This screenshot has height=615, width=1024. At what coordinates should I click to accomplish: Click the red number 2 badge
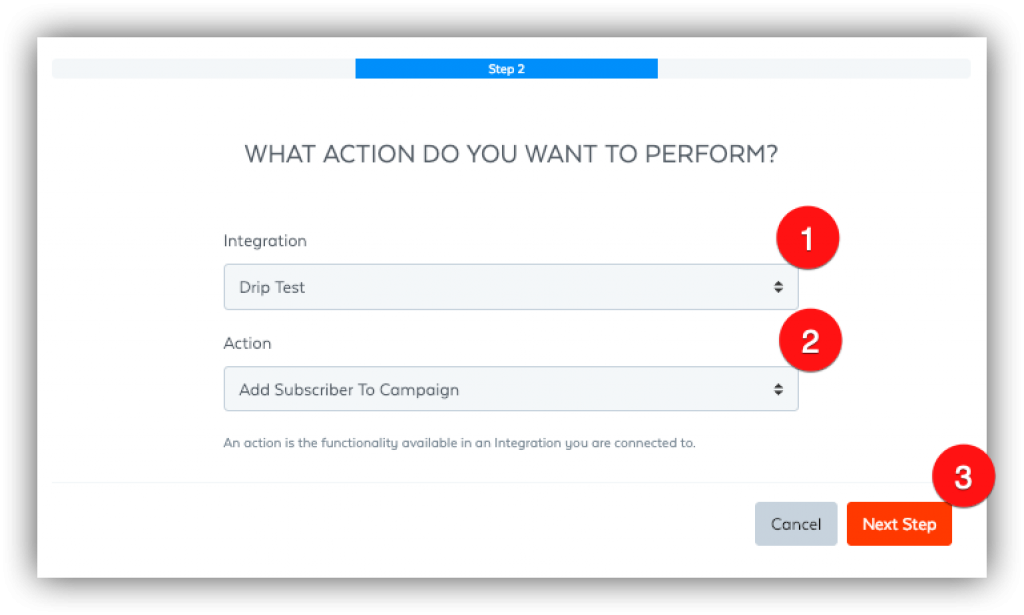click(x=810, y=342)
